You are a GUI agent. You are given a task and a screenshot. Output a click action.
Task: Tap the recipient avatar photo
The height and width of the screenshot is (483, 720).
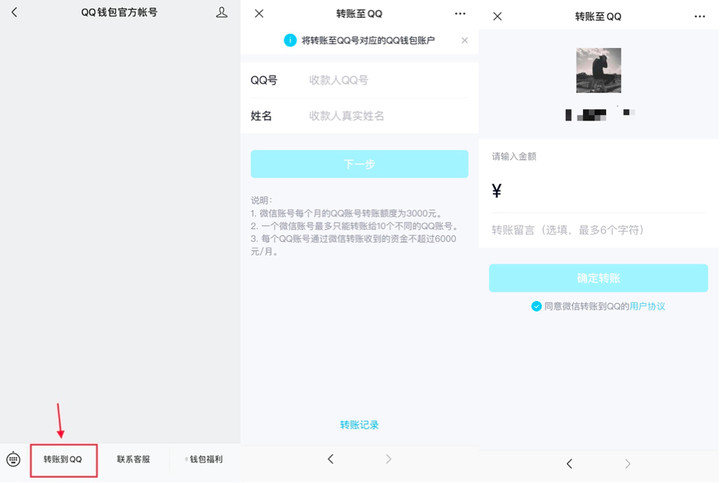[598, 70]
